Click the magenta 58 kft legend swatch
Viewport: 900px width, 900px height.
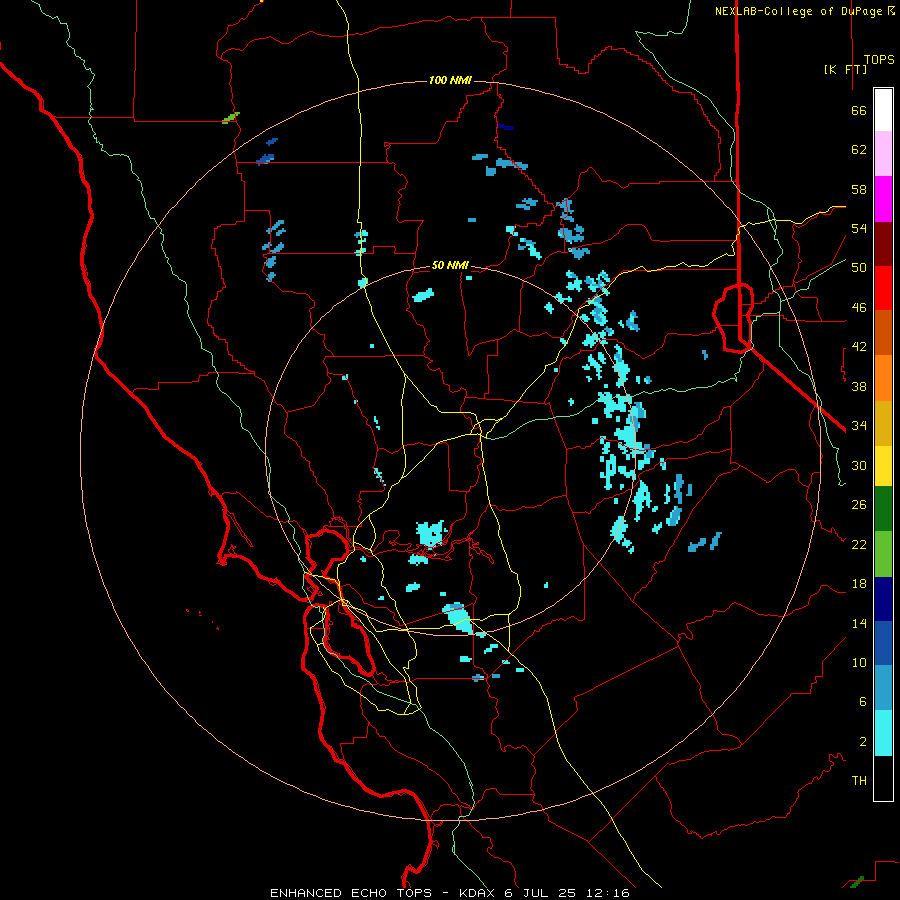click(883, 199)
